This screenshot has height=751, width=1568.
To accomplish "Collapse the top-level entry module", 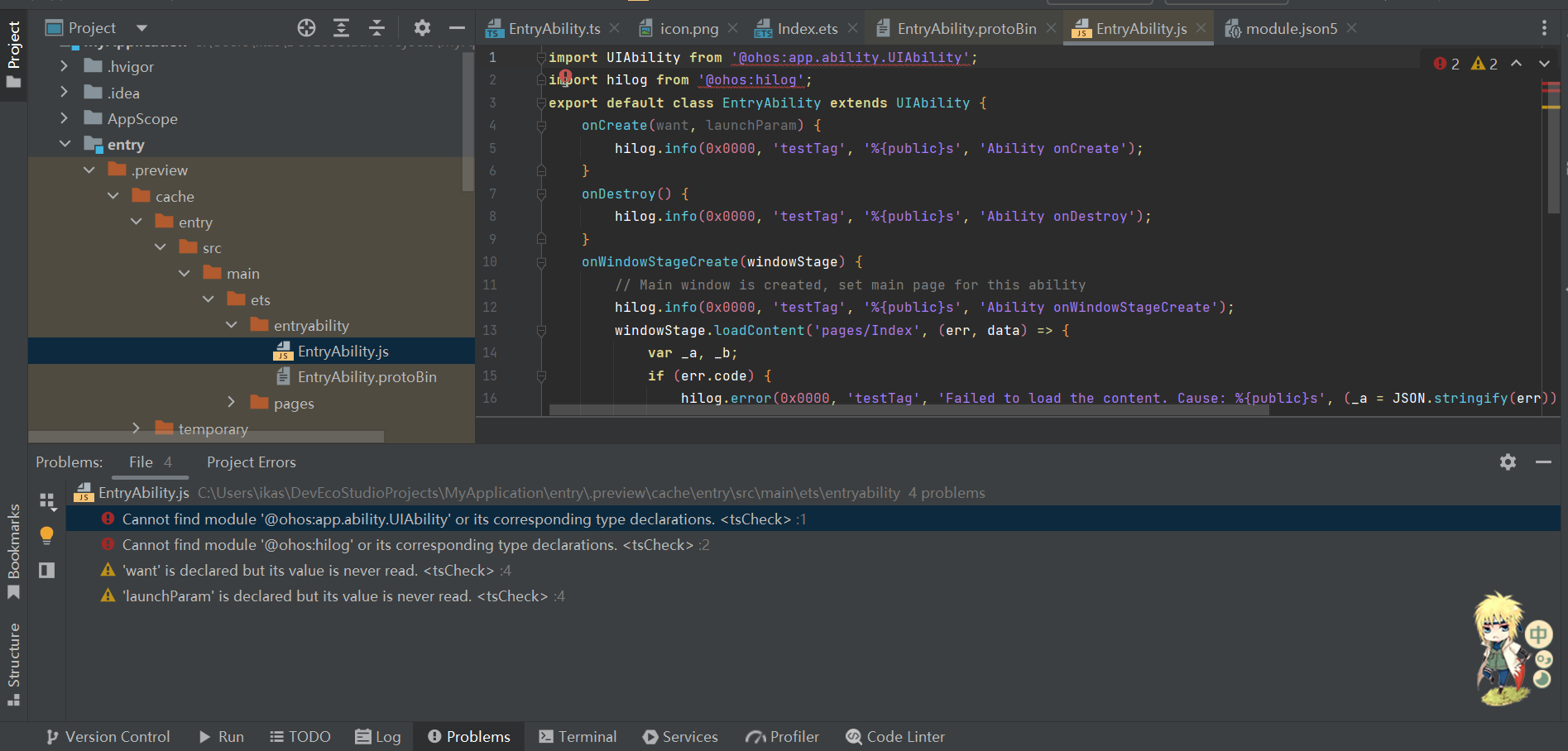I will (x=65, y=144).
